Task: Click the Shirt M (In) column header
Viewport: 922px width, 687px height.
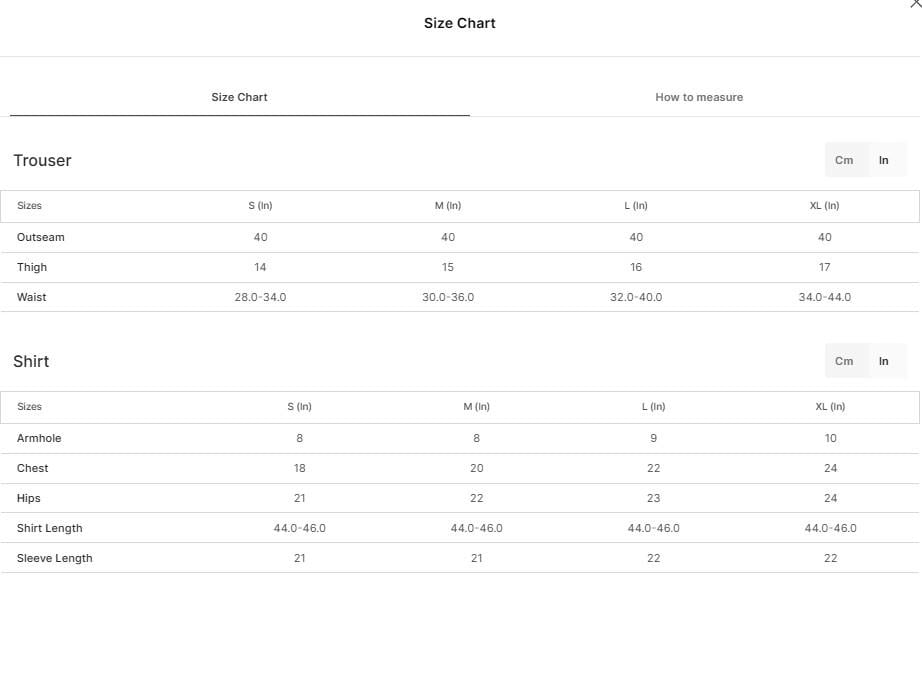Action: (x=476, y=406)
